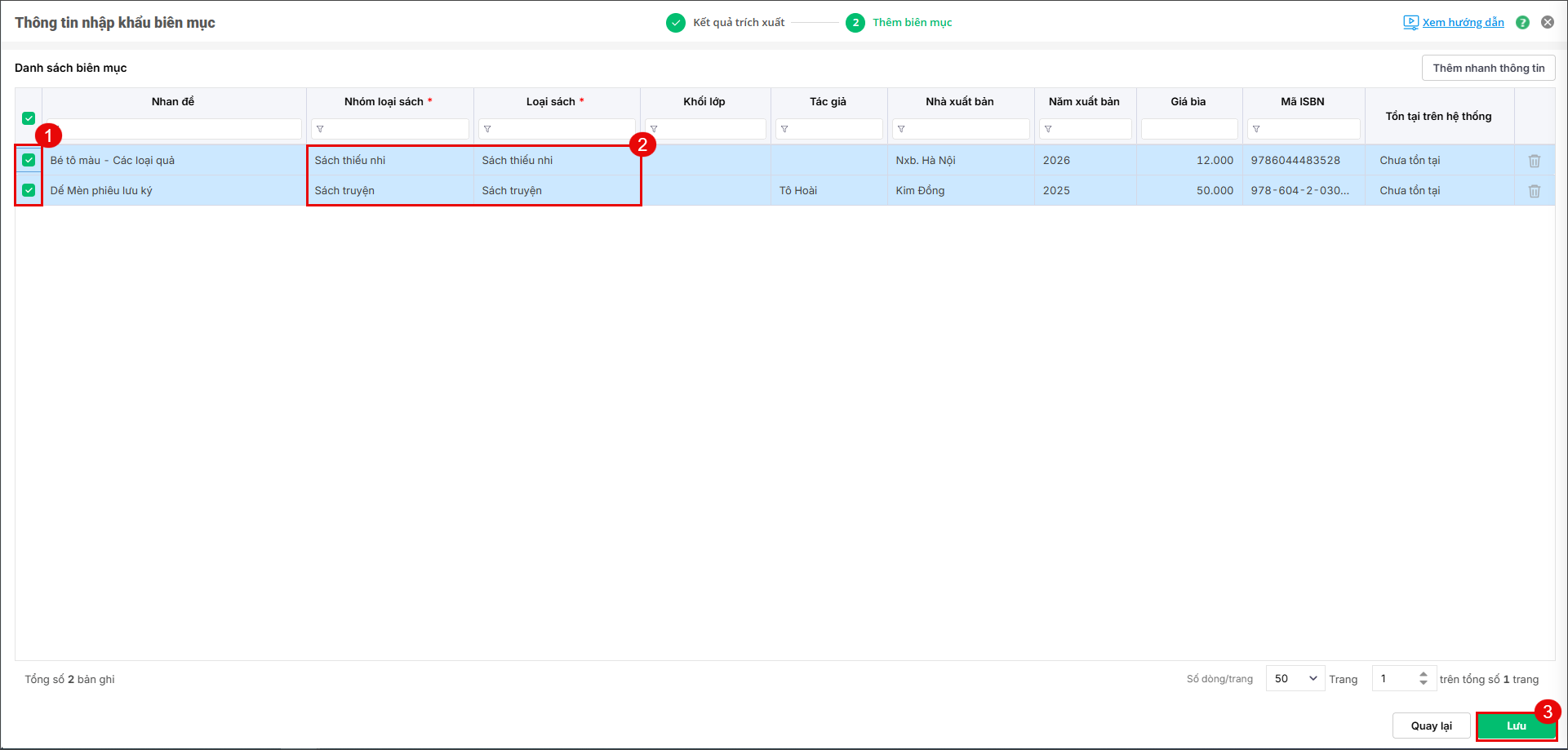Delete the row 'Dế Mèn phiêu lưu ký'
Screen dimensions: 1568x750
(x=1535, y=191)
